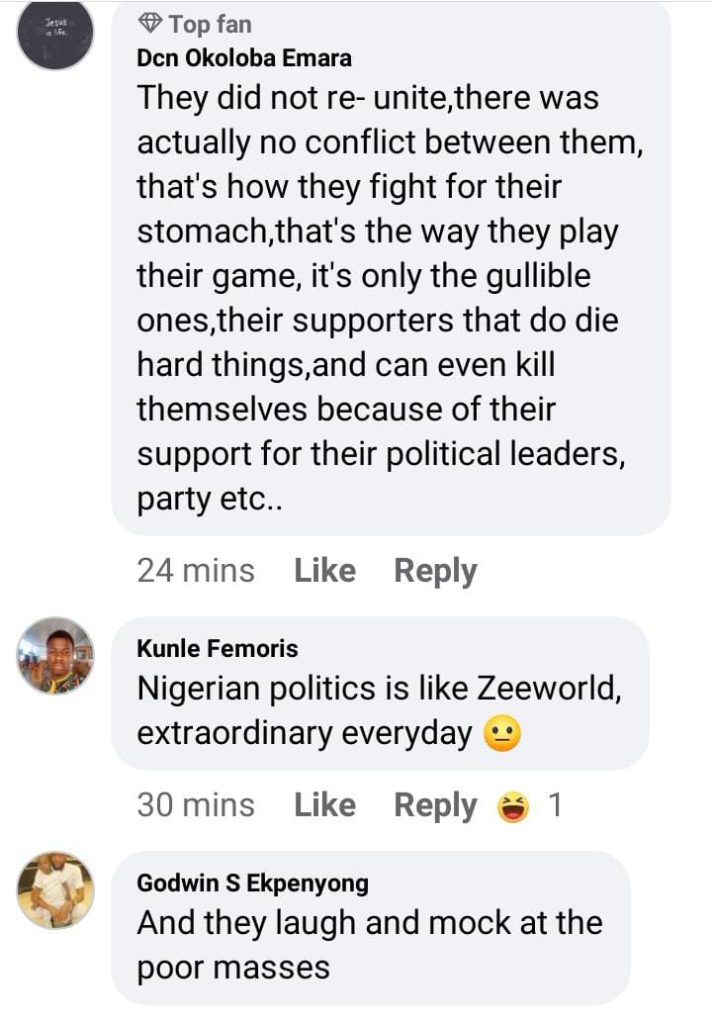Viewport: 712px width, 1024px height.
Task: Open Kunle Femoris's profile picture
Action: pos(56,655)
